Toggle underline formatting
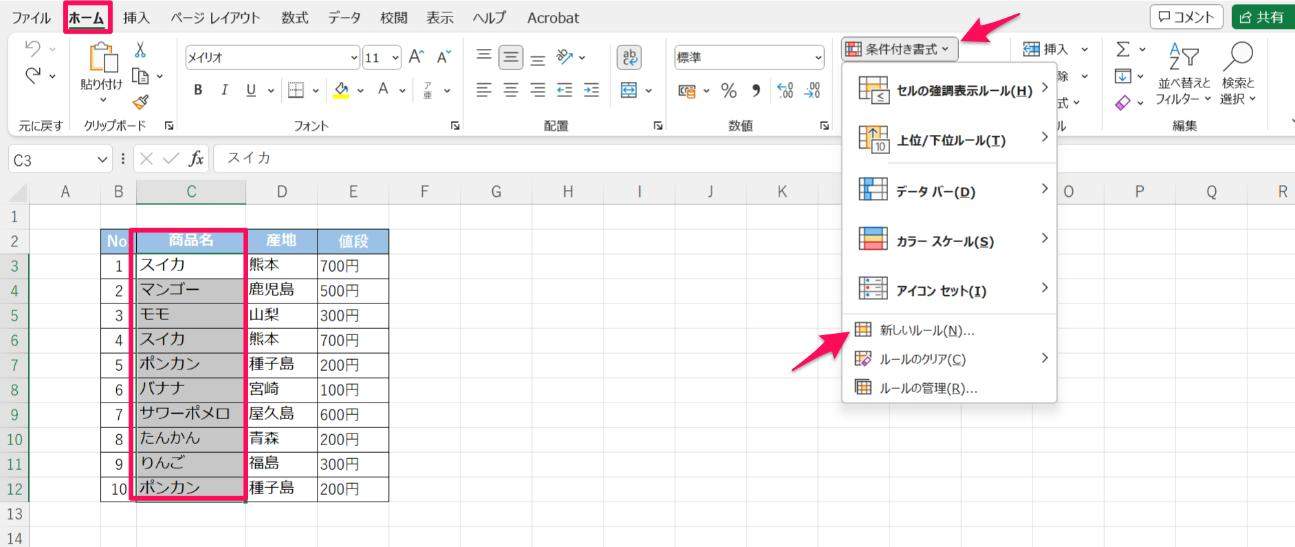The width and height of the screenshot is (1295, 547). (x=250, y=90)
